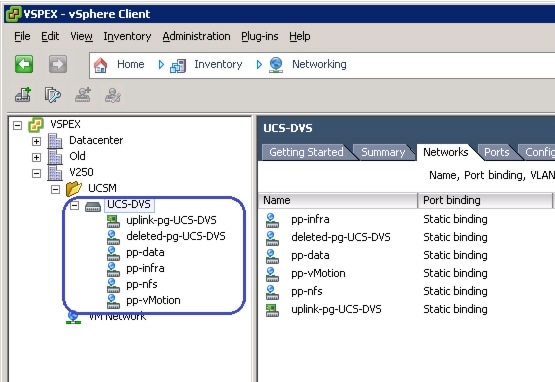This screenshot has width=555, height=382.
Task: Open the Plug-ins menu
Action: 260,36
